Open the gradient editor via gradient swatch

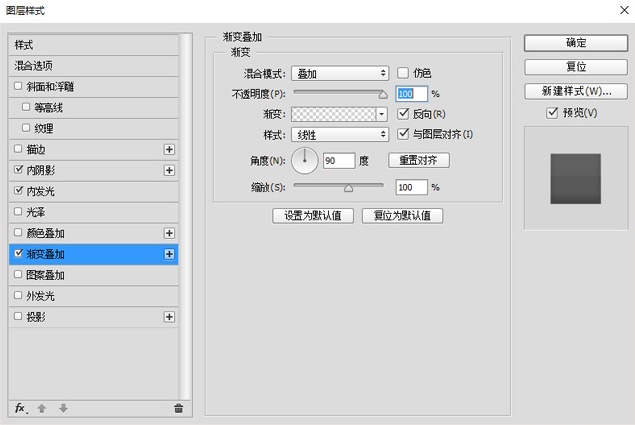click(333, 114)
